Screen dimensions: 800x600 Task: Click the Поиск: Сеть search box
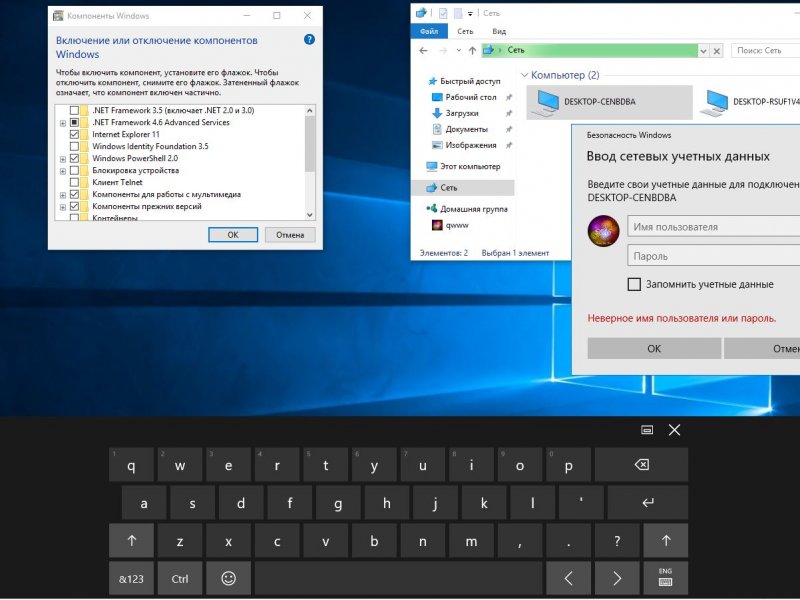coord(765,51)
